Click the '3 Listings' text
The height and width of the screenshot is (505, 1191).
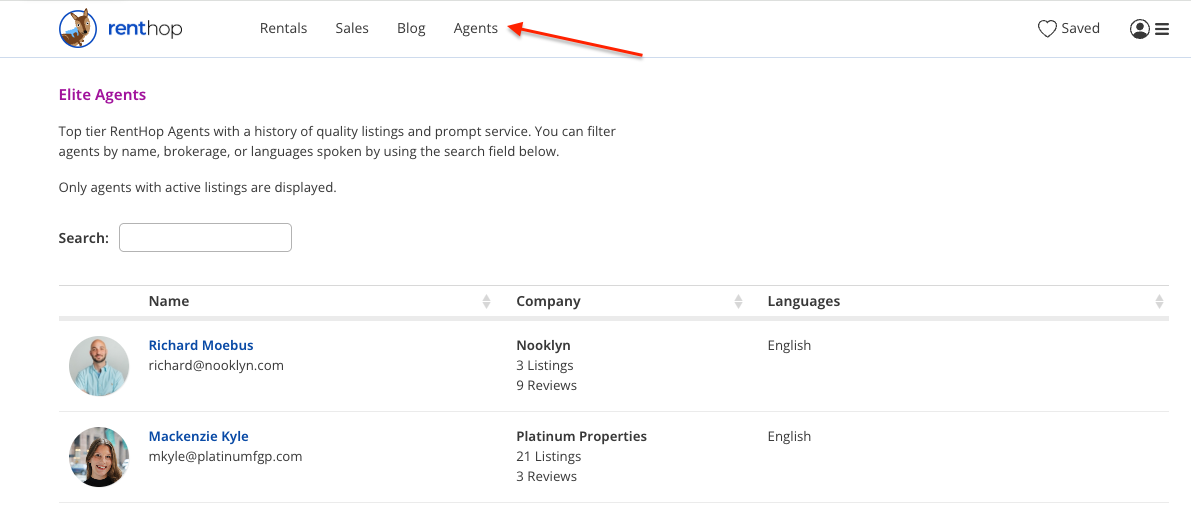point(545,365)
